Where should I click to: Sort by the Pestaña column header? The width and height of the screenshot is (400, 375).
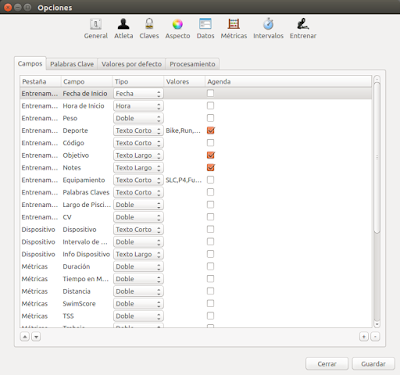pyautogui.click(x=40, y=81)
